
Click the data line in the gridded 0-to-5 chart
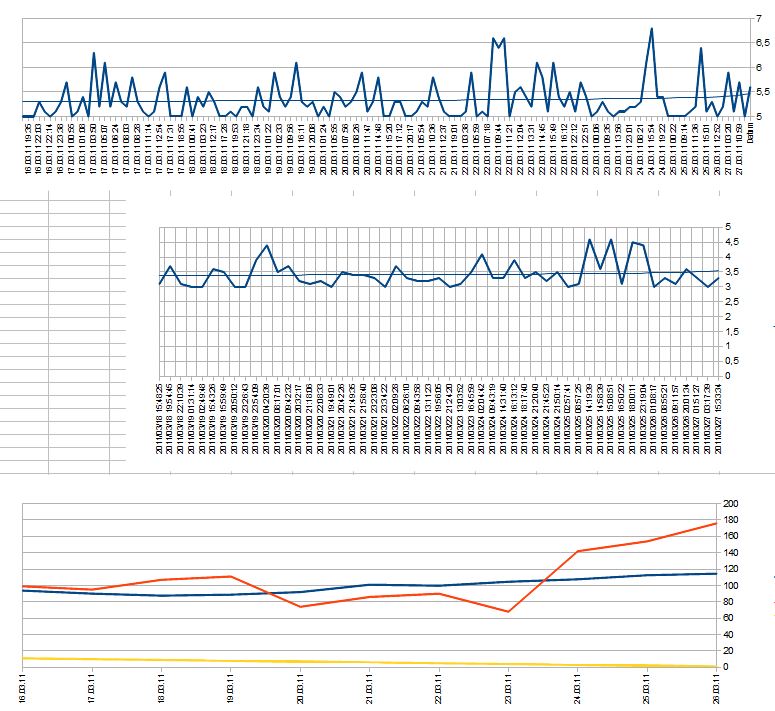438,263
